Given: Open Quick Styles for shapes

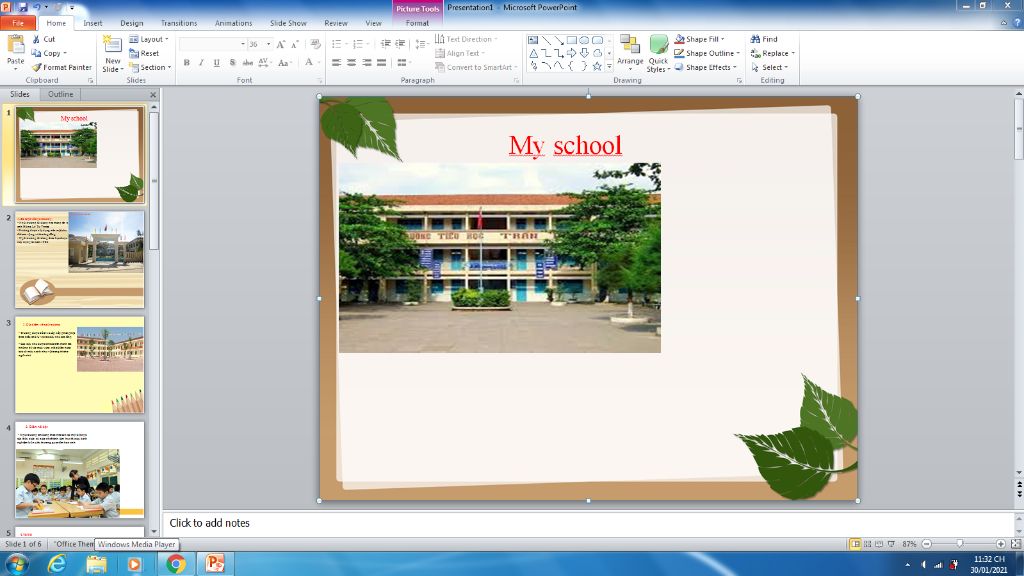Looking at the screenshot, I should [657, 52].
